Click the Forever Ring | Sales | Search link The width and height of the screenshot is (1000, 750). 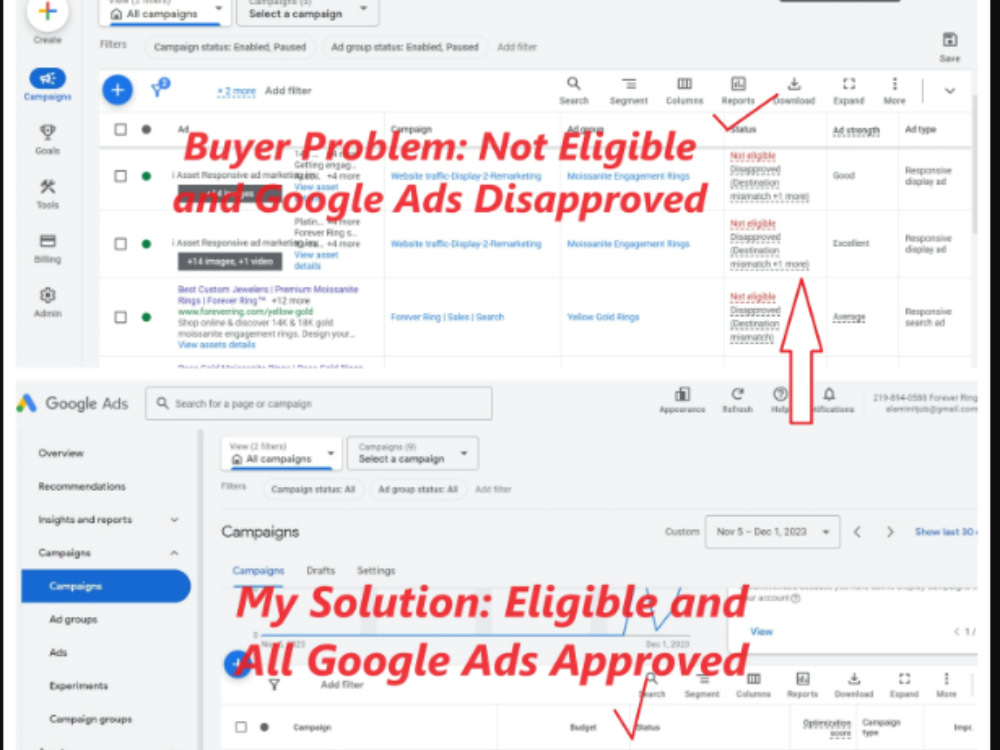(447, 317)
